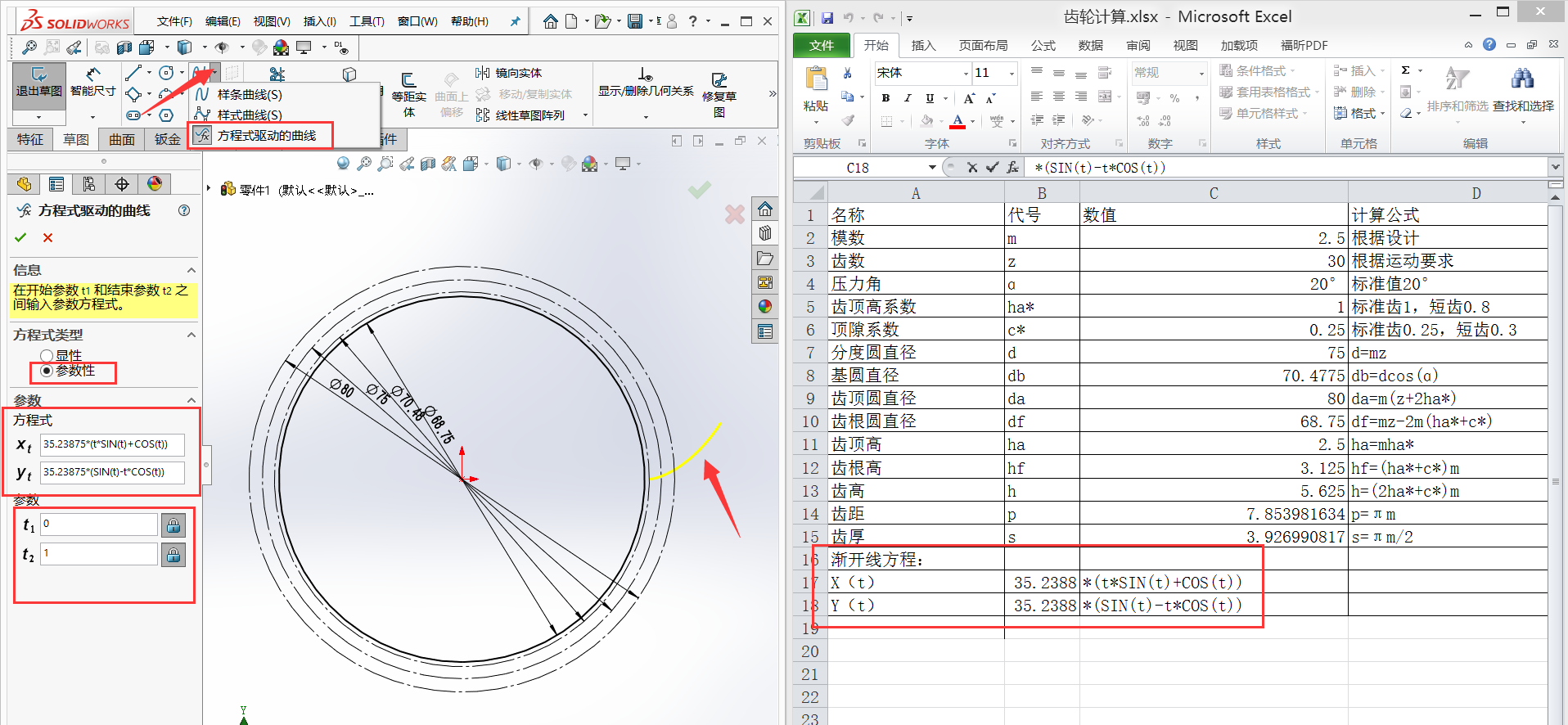Collapse the 参数 section header
The image size is (1568, 725).
pos(191,400)
